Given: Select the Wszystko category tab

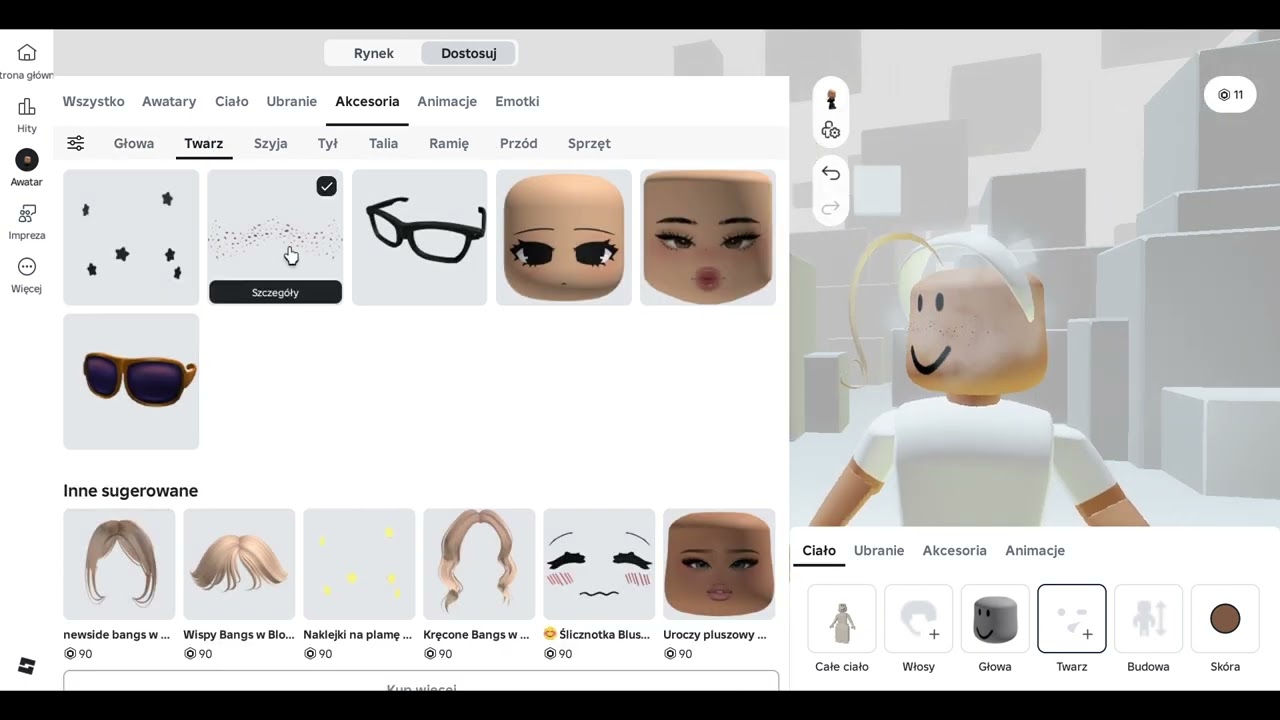Looking at the screenshot, I should tap(94, 101).
